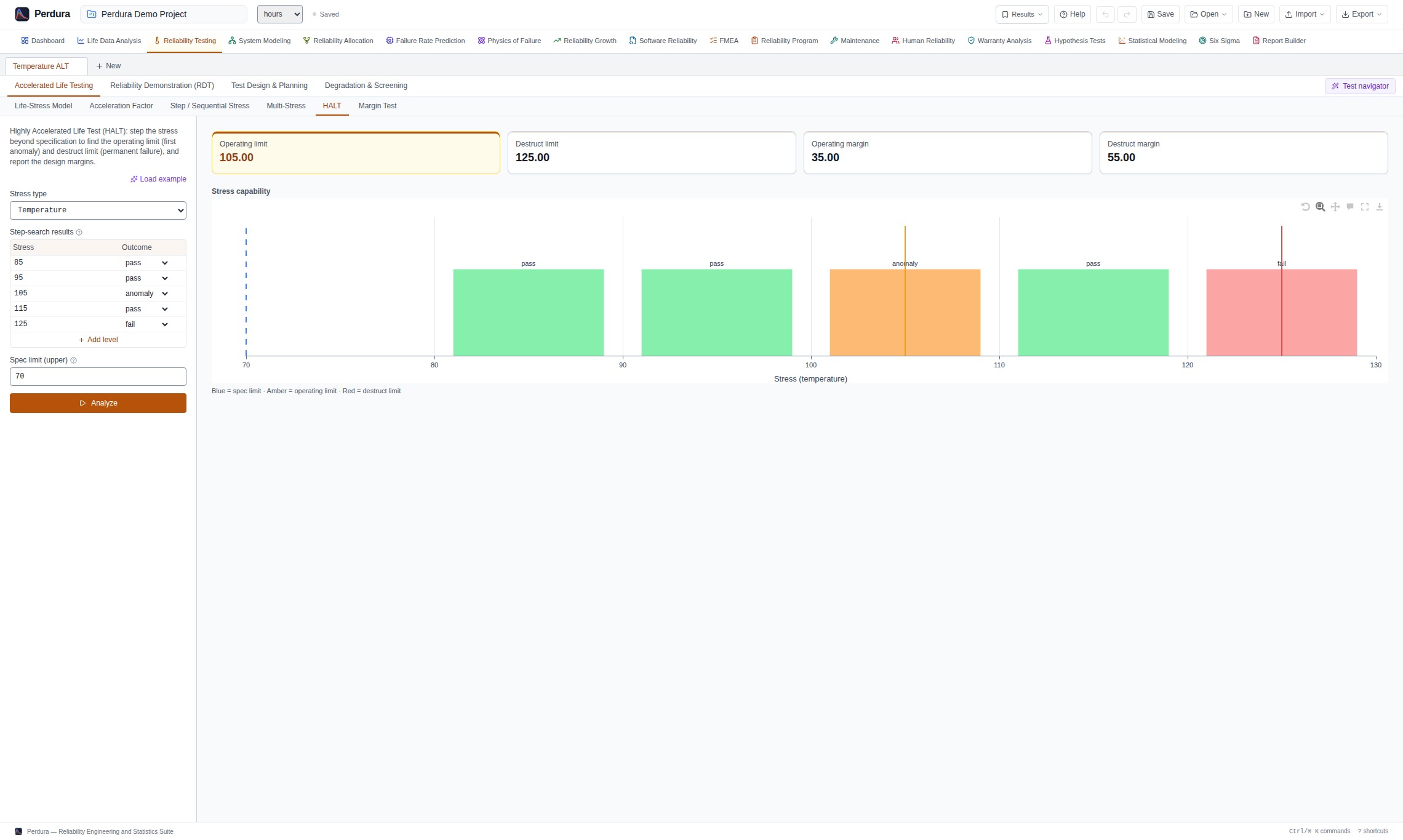Screen dimensions: 1403x840
Task: Go to the FMEA module
Action: 724,41
